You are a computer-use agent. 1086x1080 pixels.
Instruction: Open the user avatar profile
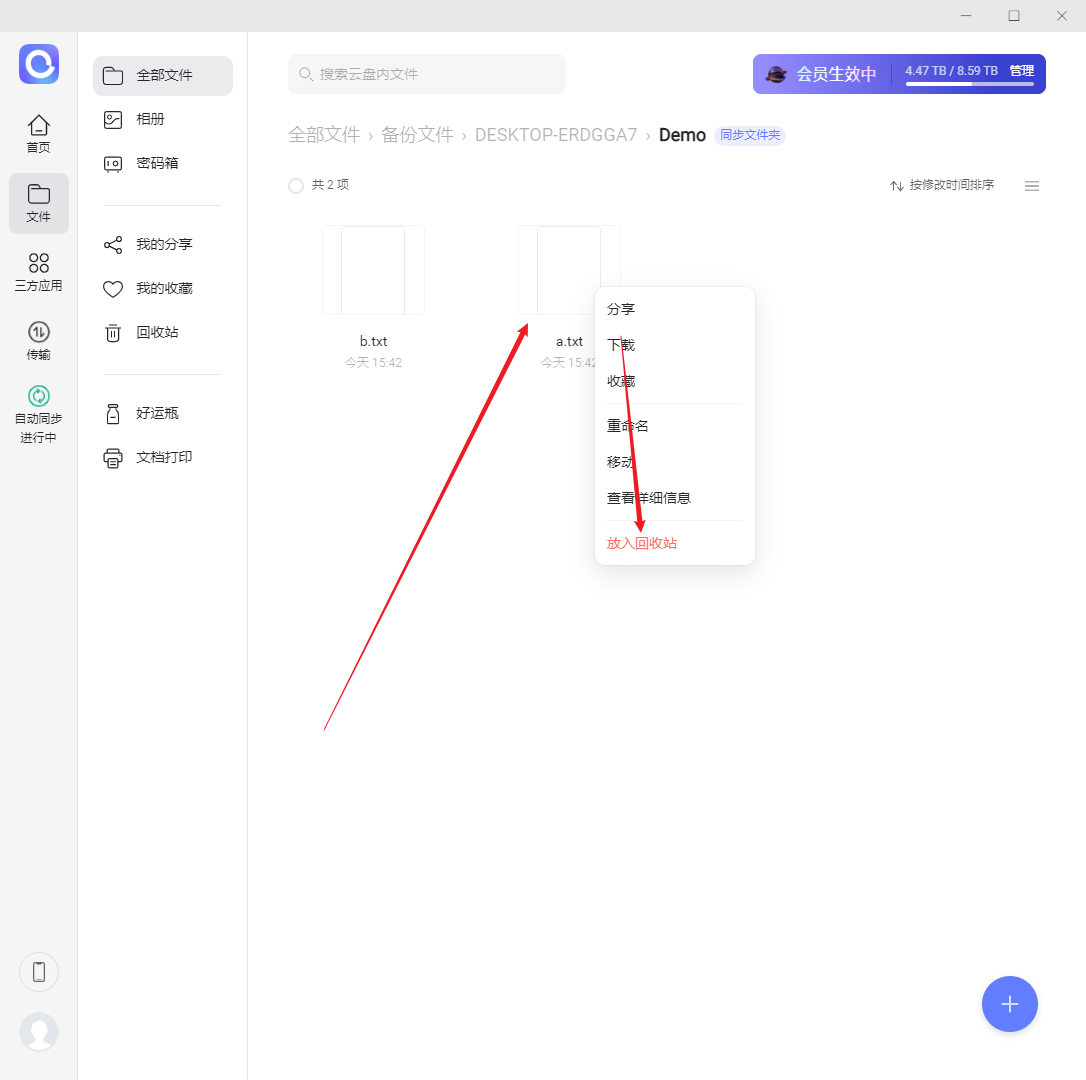pos(39,1032)
